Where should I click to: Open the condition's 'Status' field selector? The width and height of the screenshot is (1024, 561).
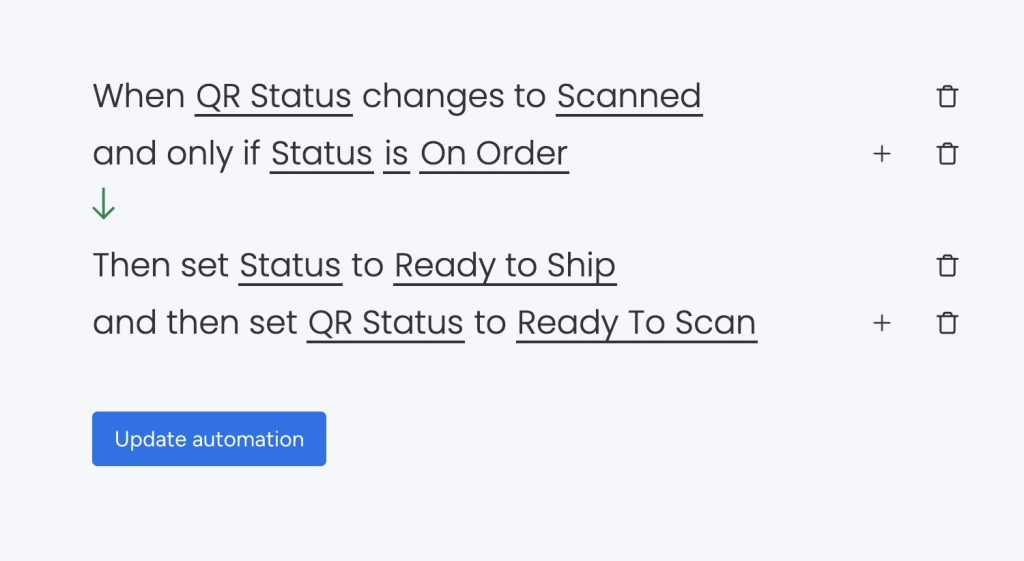tap(321, 154)
